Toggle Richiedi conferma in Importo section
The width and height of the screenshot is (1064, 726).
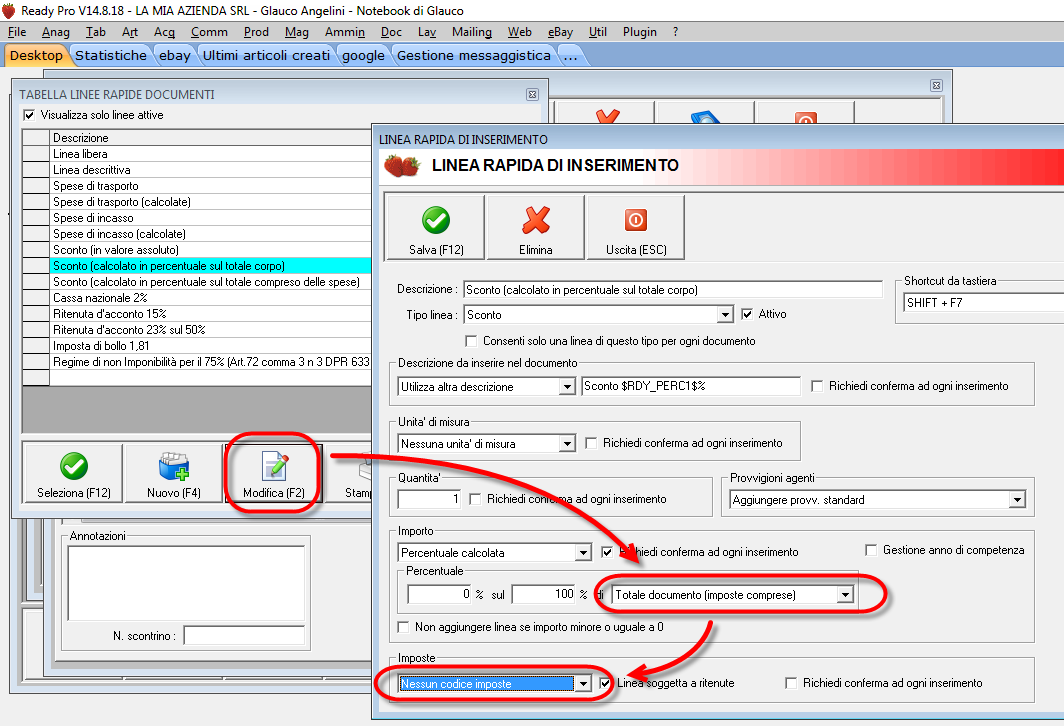[607, 552]
